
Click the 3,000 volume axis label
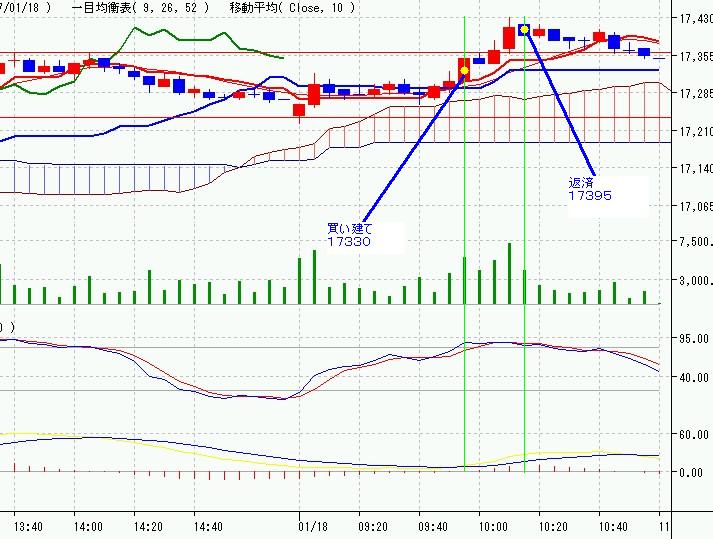pos(695,281)
